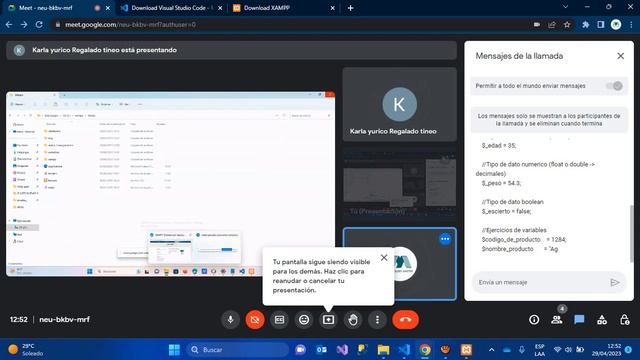Open Chrome extensions puzzle icon
This screenshot has height=360, width=640.
(586, 24)
